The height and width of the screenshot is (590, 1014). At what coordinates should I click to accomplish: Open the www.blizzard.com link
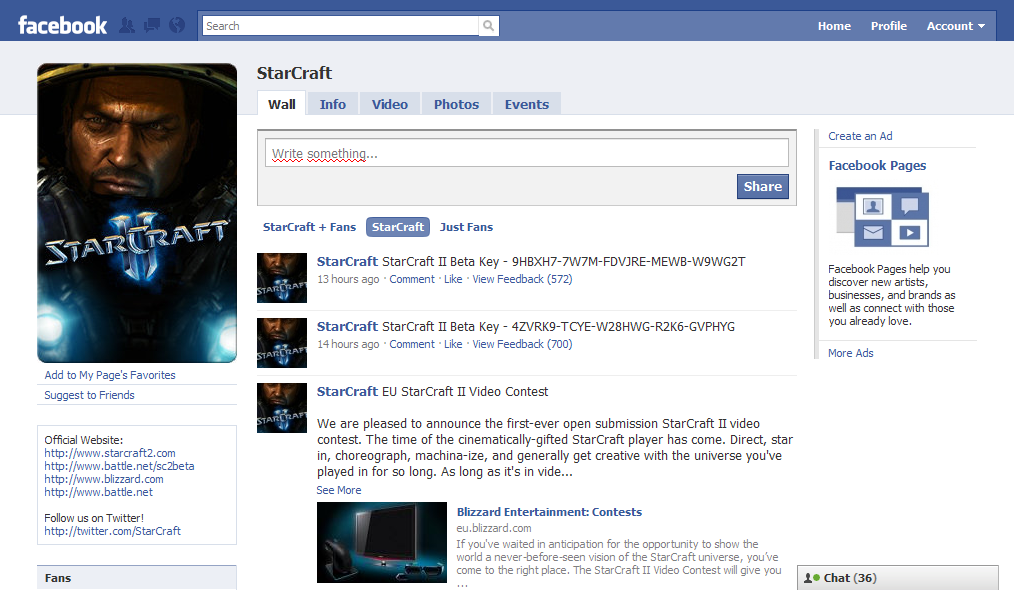tap(103, 479)
